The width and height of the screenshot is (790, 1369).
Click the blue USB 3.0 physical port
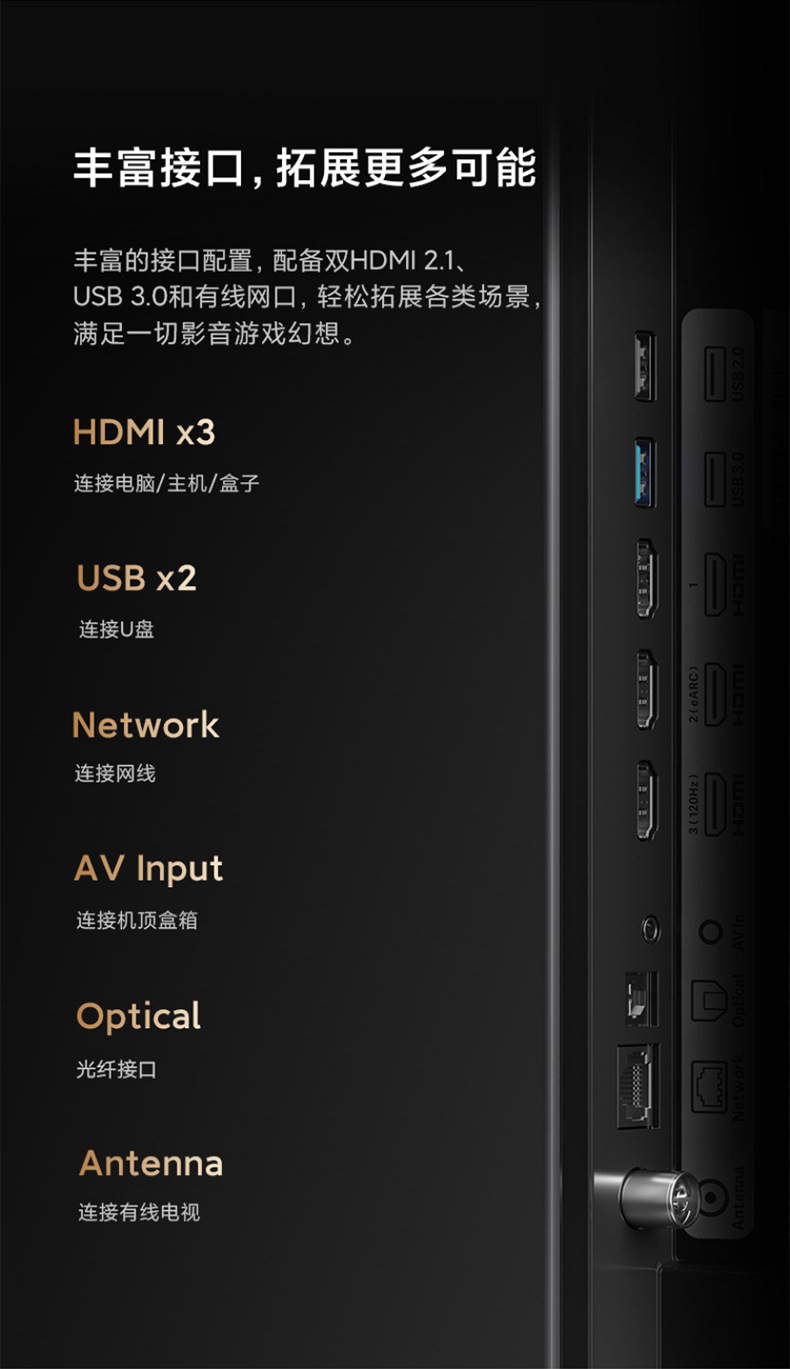point(646,470)
